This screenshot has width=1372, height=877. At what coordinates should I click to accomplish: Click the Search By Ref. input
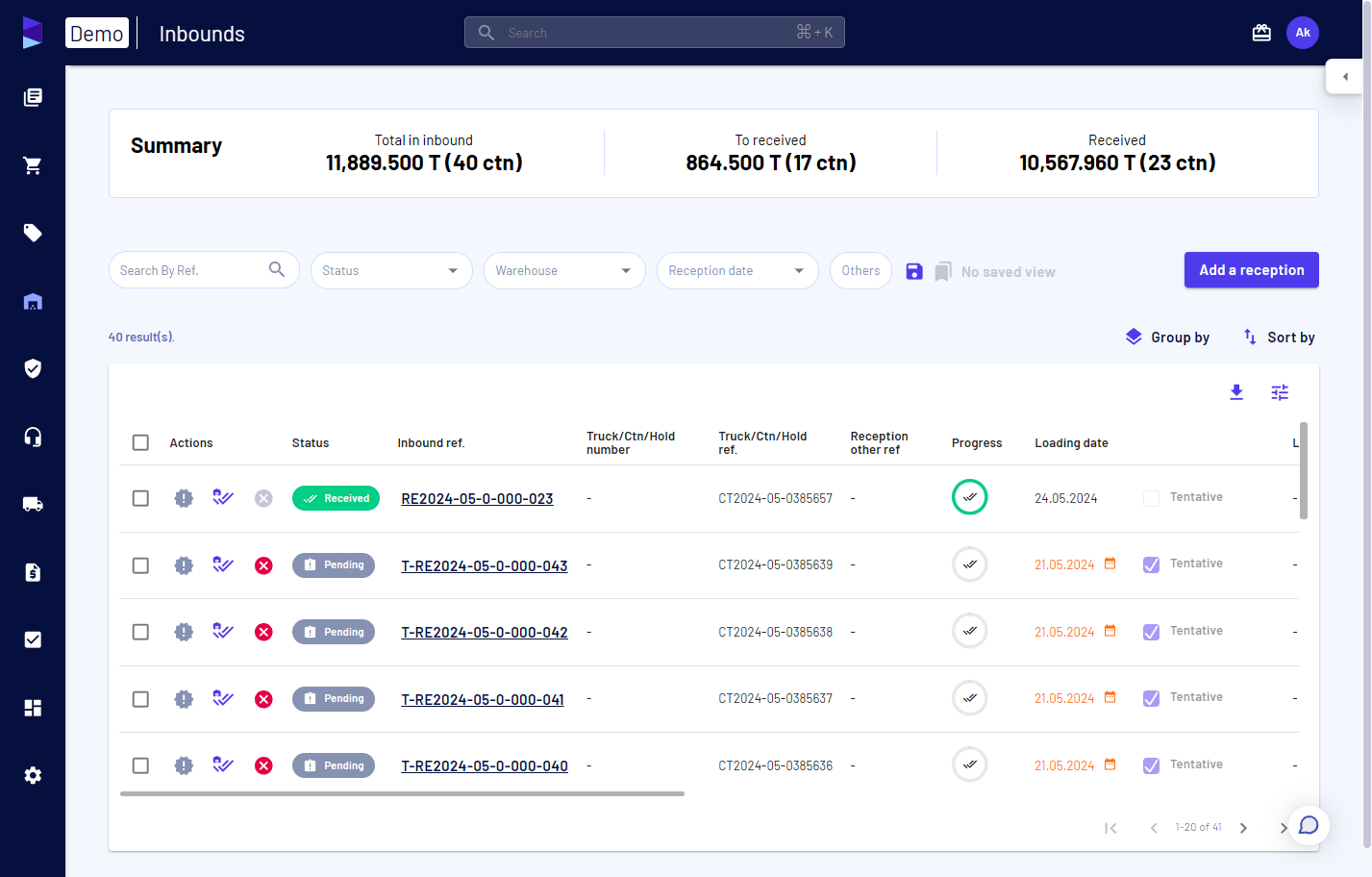coord(204,270)
